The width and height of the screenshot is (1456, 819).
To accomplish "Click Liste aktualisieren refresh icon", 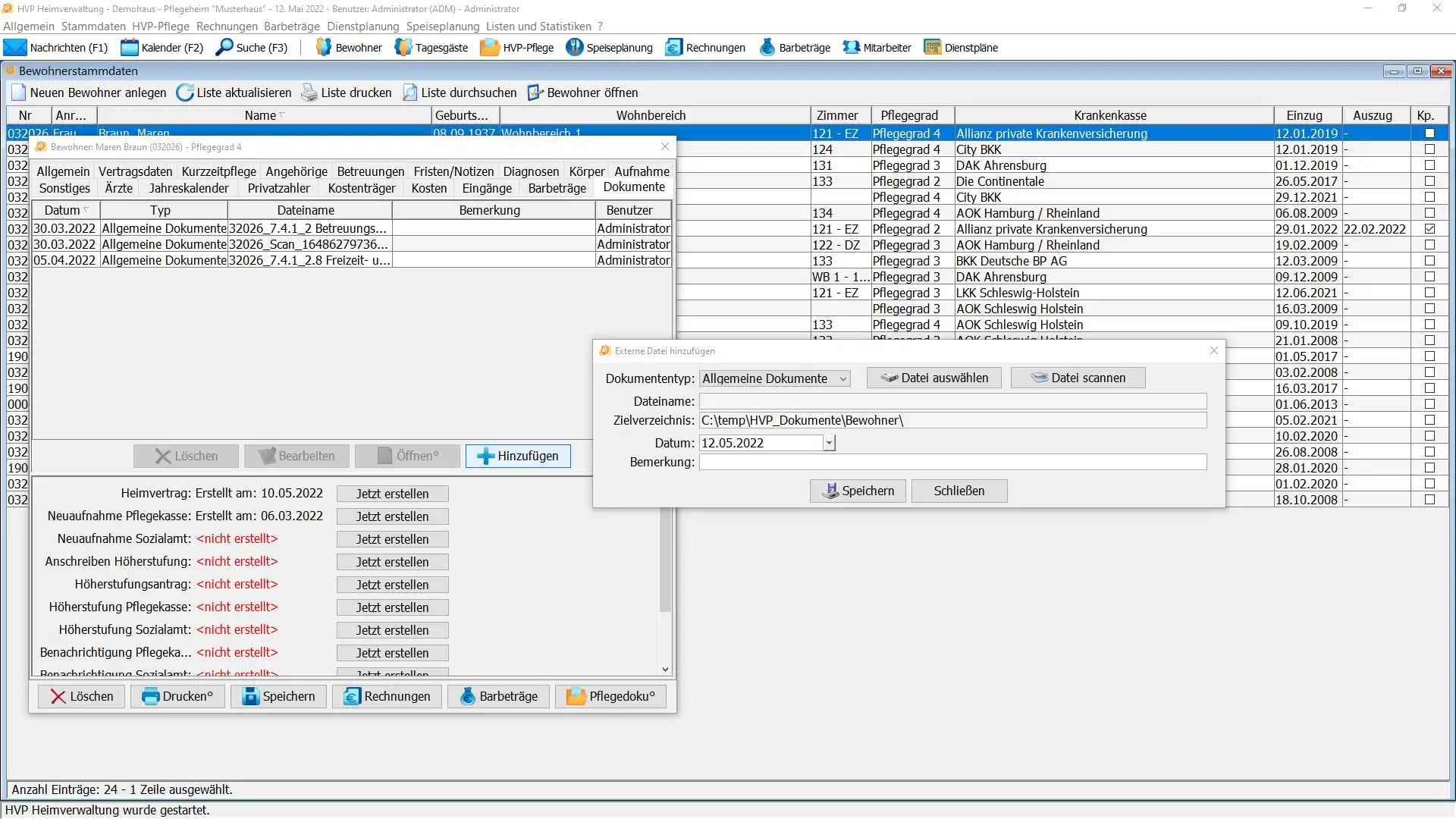I will [x=185, y=93].
